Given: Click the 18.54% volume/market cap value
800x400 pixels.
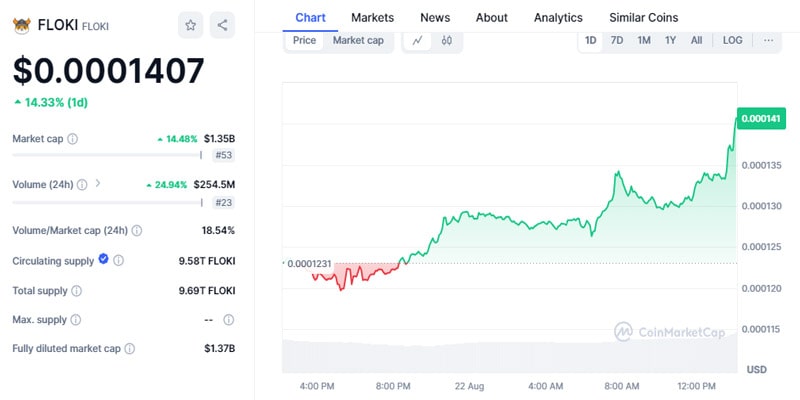Looking at the screenshot, I should pyautogui.click(x=218, y=231).
